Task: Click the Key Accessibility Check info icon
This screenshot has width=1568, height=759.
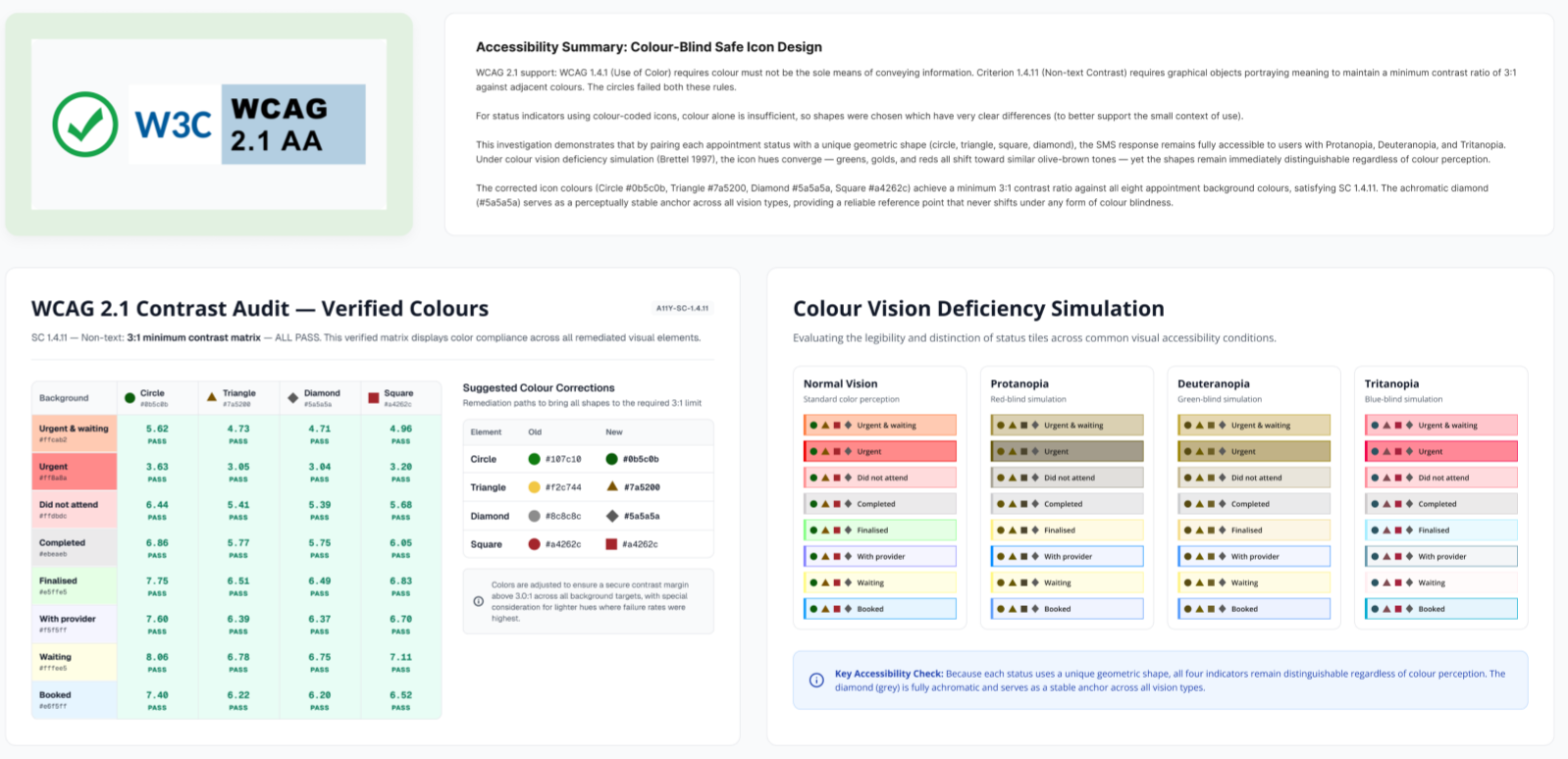Action: pos(816,681)
